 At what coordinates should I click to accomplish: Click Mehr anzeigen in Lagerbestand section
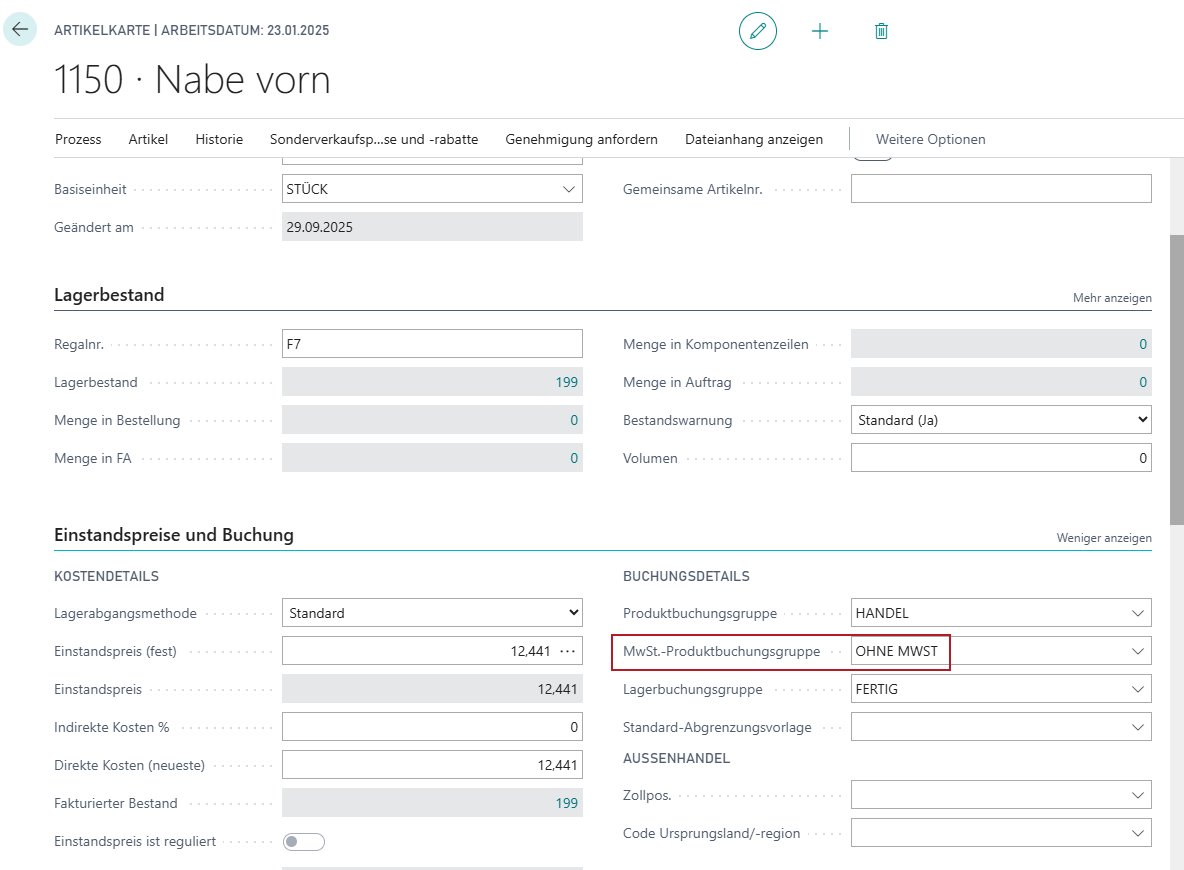[1112, 298]
